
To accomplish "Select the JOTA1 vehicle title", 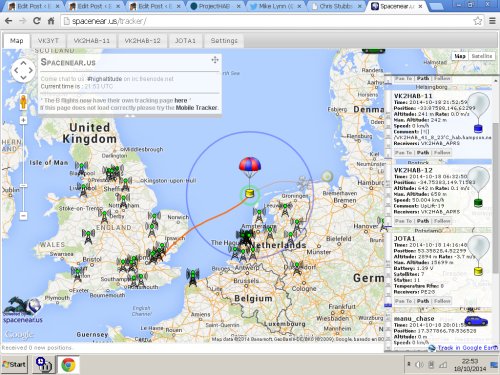I will coord(404,239).
